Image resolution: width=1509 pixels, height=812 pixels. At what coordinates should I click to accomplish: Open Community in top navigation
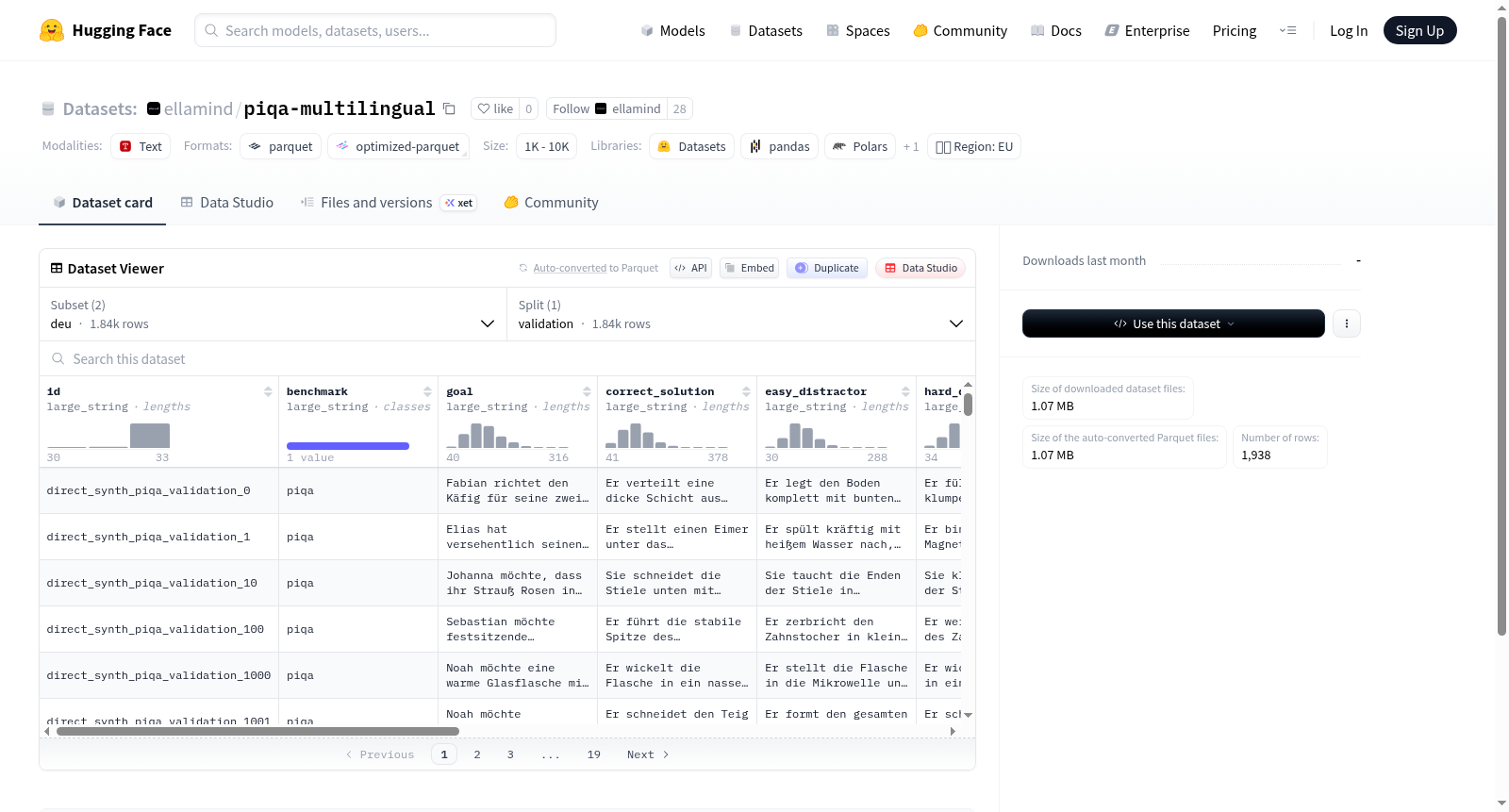click(x=960, y=30)
